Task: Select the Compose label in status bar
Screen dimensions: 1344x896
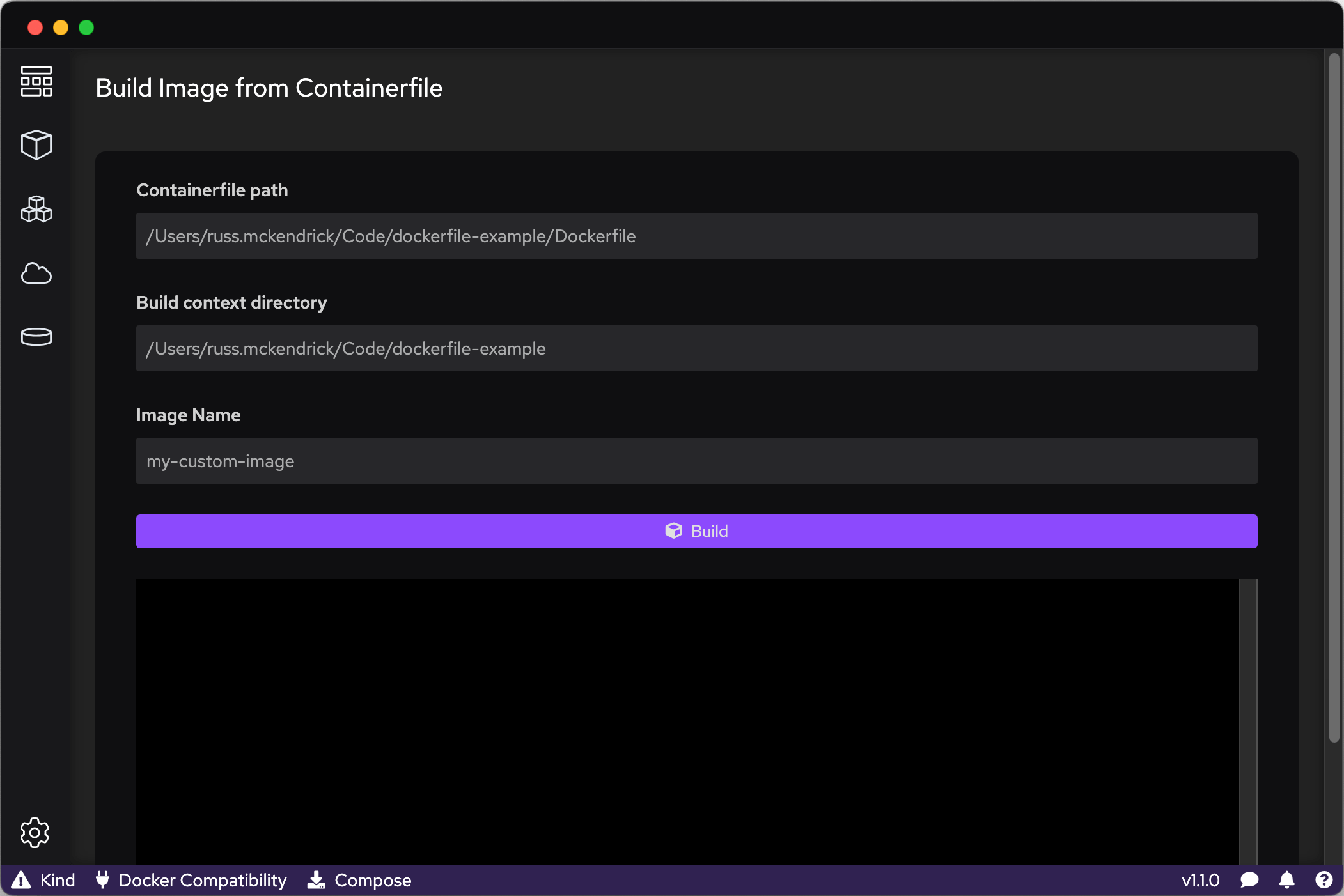Action: click(x=372, y=880)
